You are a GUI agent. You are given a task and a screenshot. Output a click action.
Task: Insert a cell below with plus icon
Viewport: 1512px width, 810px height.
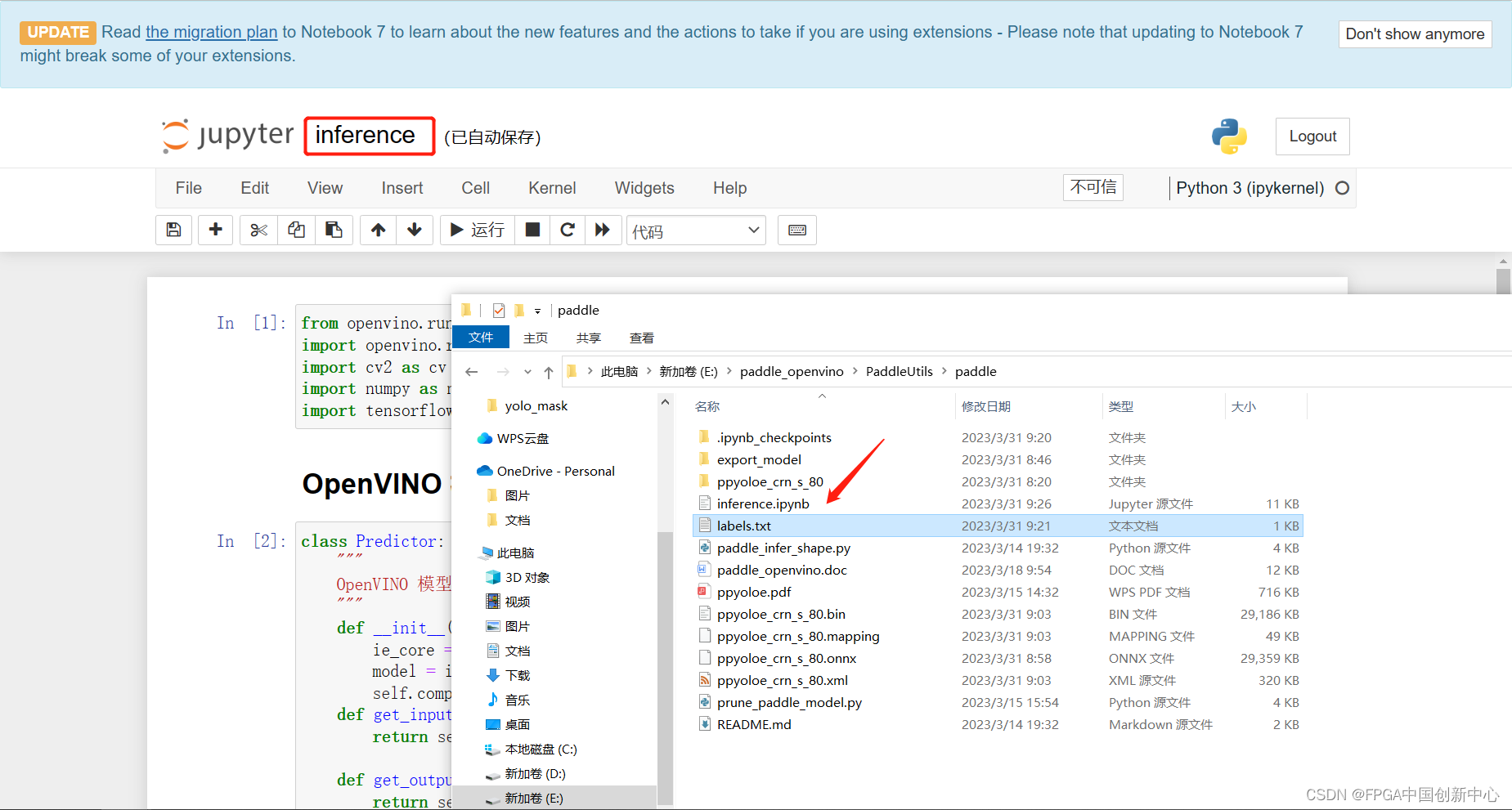click(x=215, y=230)
